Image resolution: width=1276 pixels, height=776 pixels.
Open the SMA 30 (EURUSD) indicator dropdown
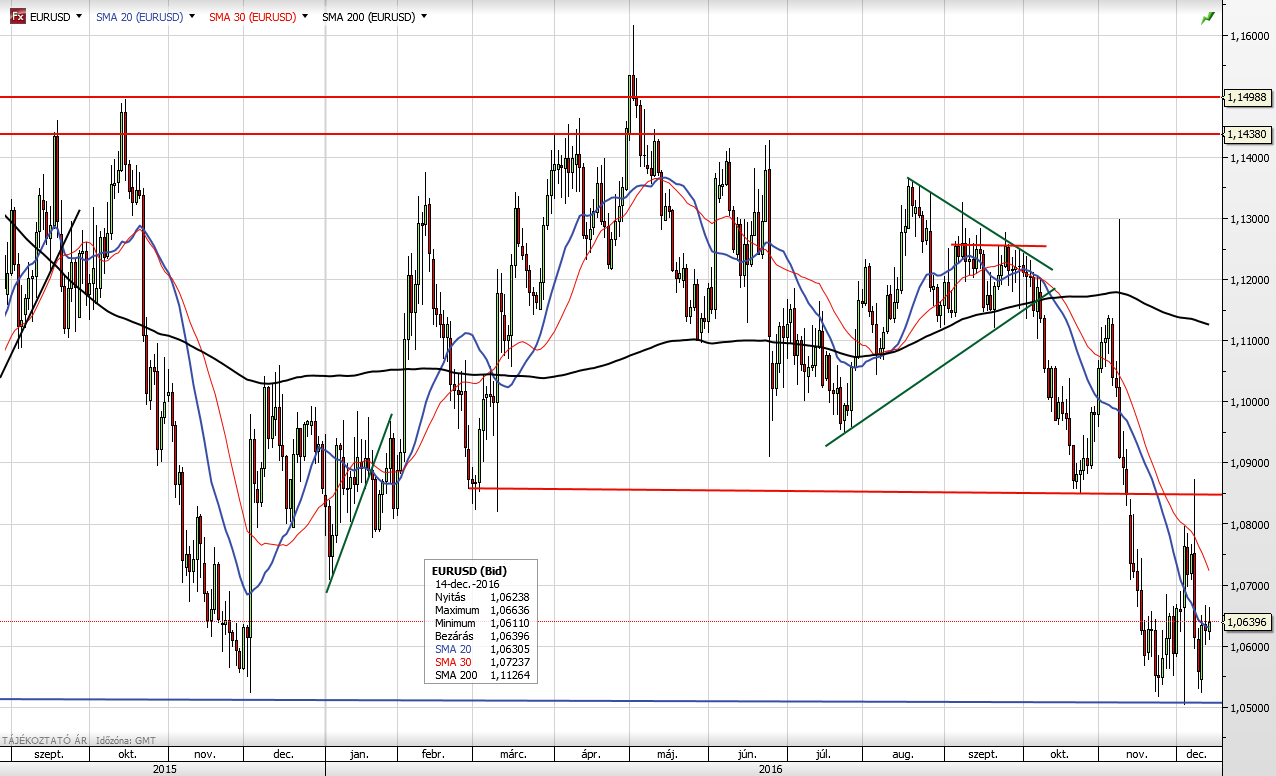pyautogui.click(x=304, y=17)
